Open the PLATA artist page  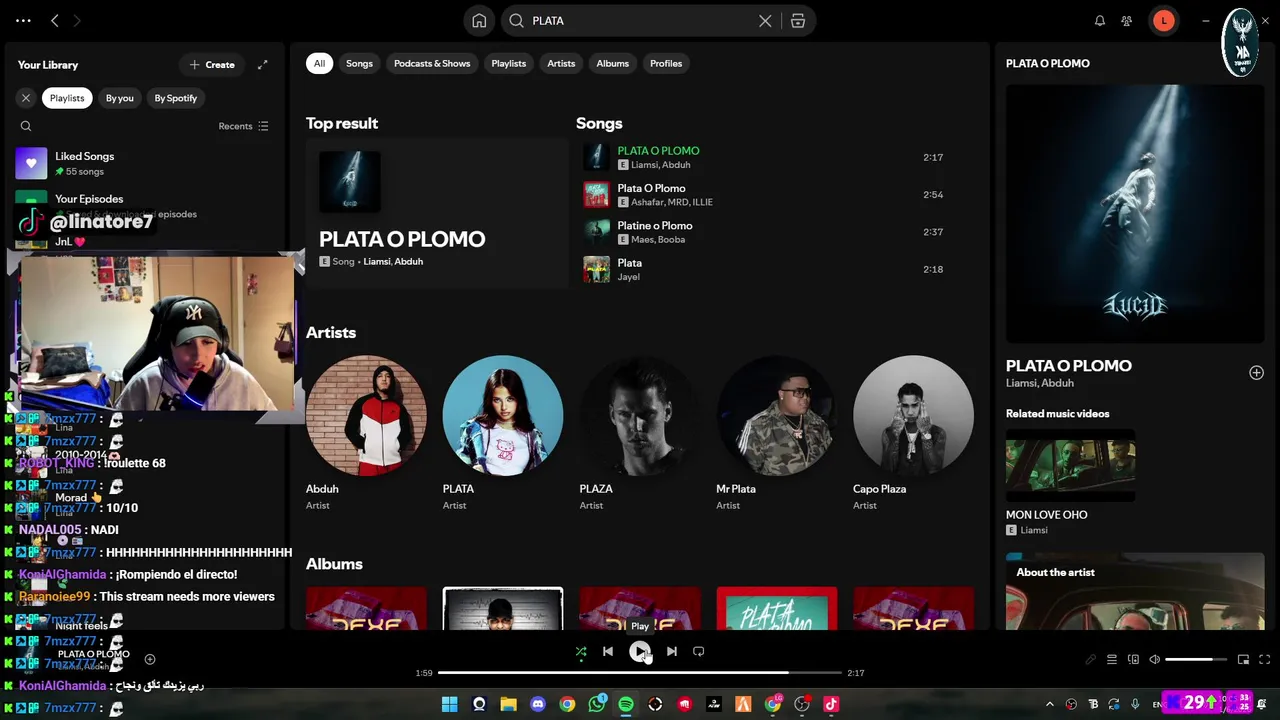(503, 433)
